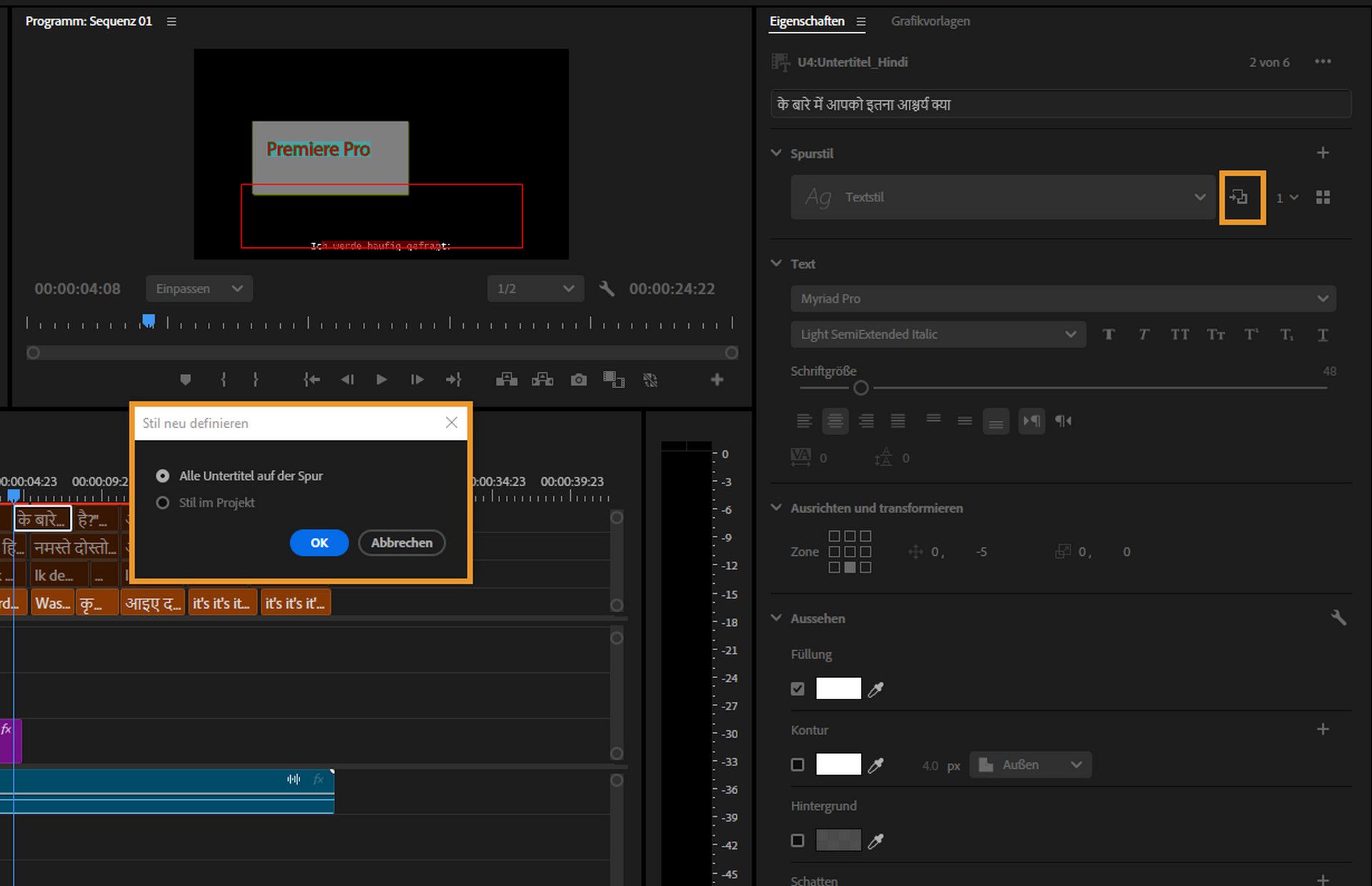Select 'Stil im Projekt' radio option
This screenshot has width=1372, height=886.
(163, 502)
